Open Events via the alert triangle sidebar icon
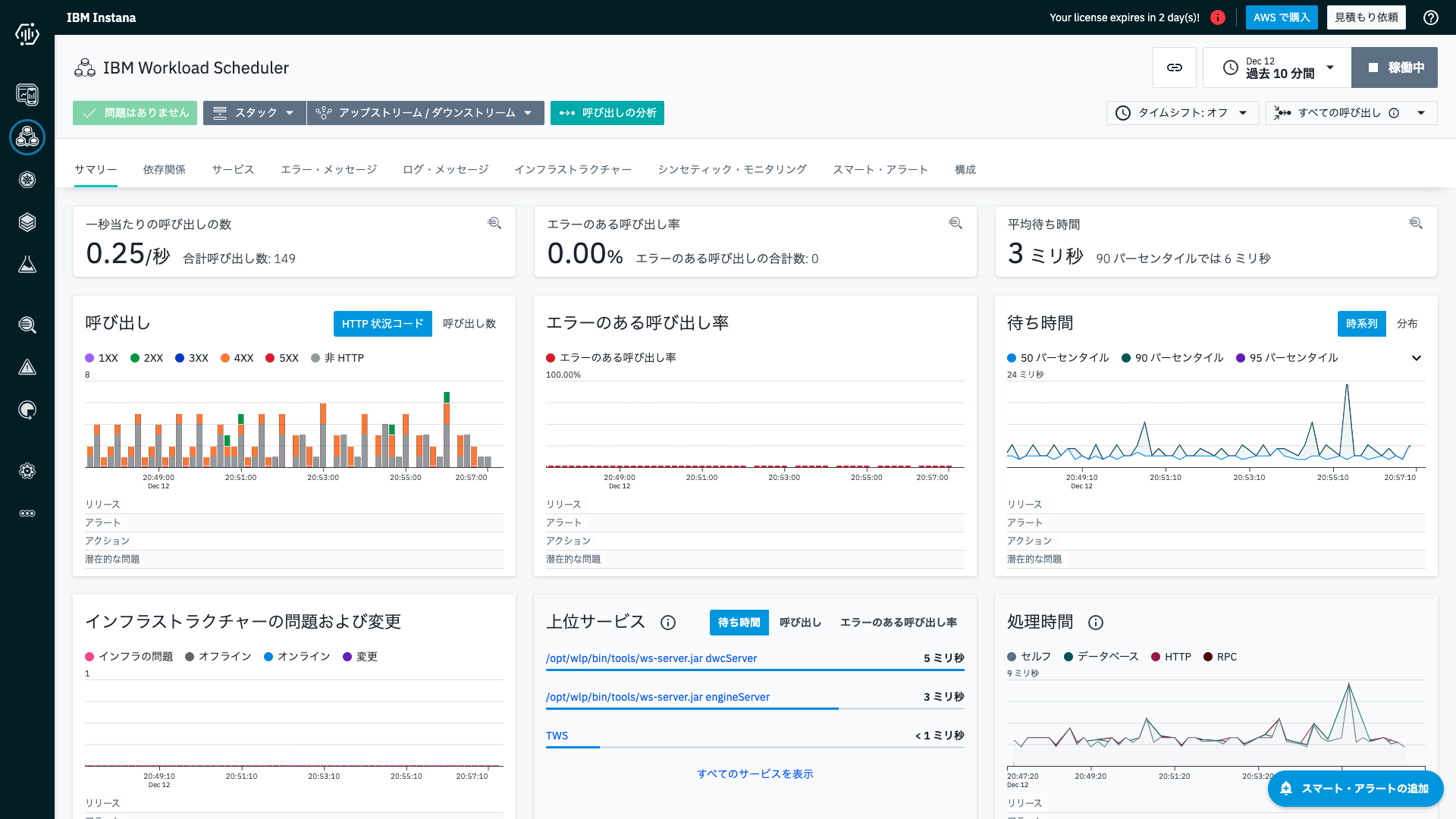Viewport: 1456px width, 819px height. pyautogui.click(x=27, y=367)
